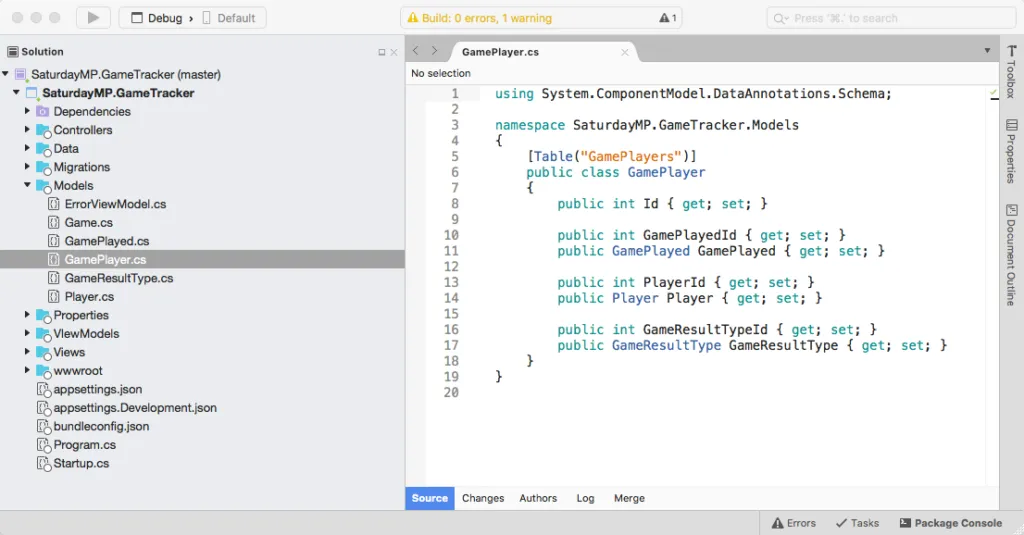Open the Package Console pad
This screenshot has width=1024, height=535.
(x=951, y=523)
